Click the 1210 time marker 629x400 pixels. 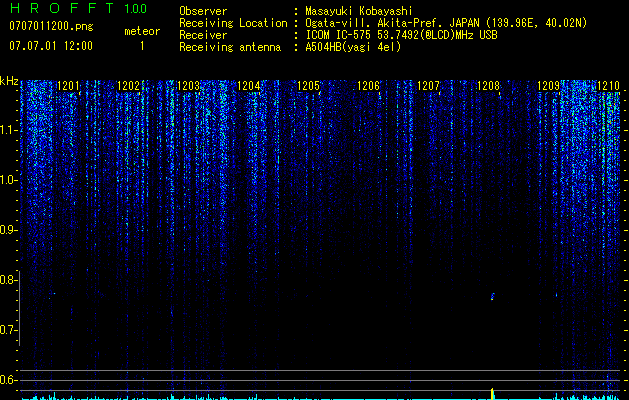[609, 86]
